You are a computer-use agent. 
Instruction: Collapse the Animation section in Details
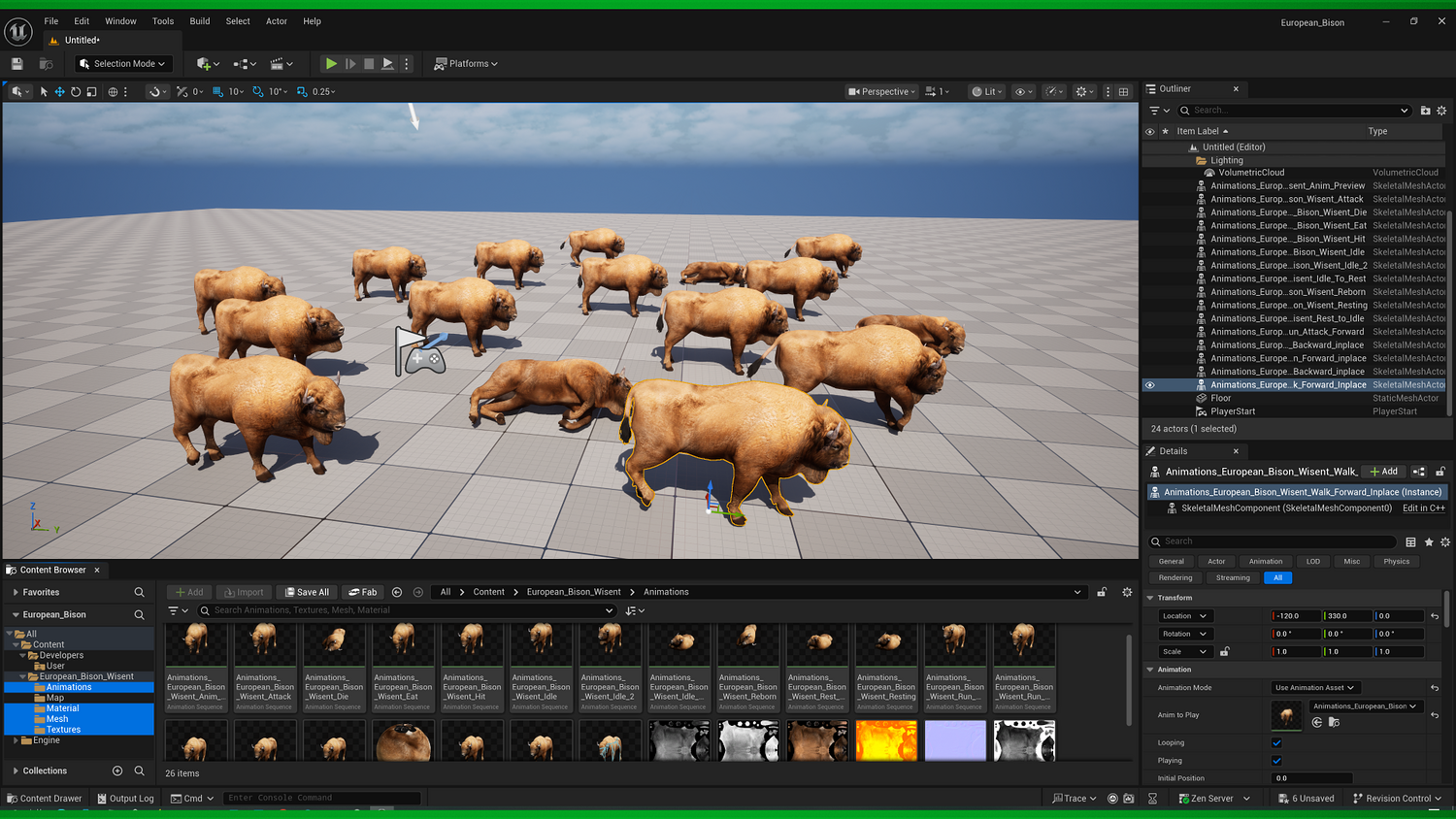1150,671
